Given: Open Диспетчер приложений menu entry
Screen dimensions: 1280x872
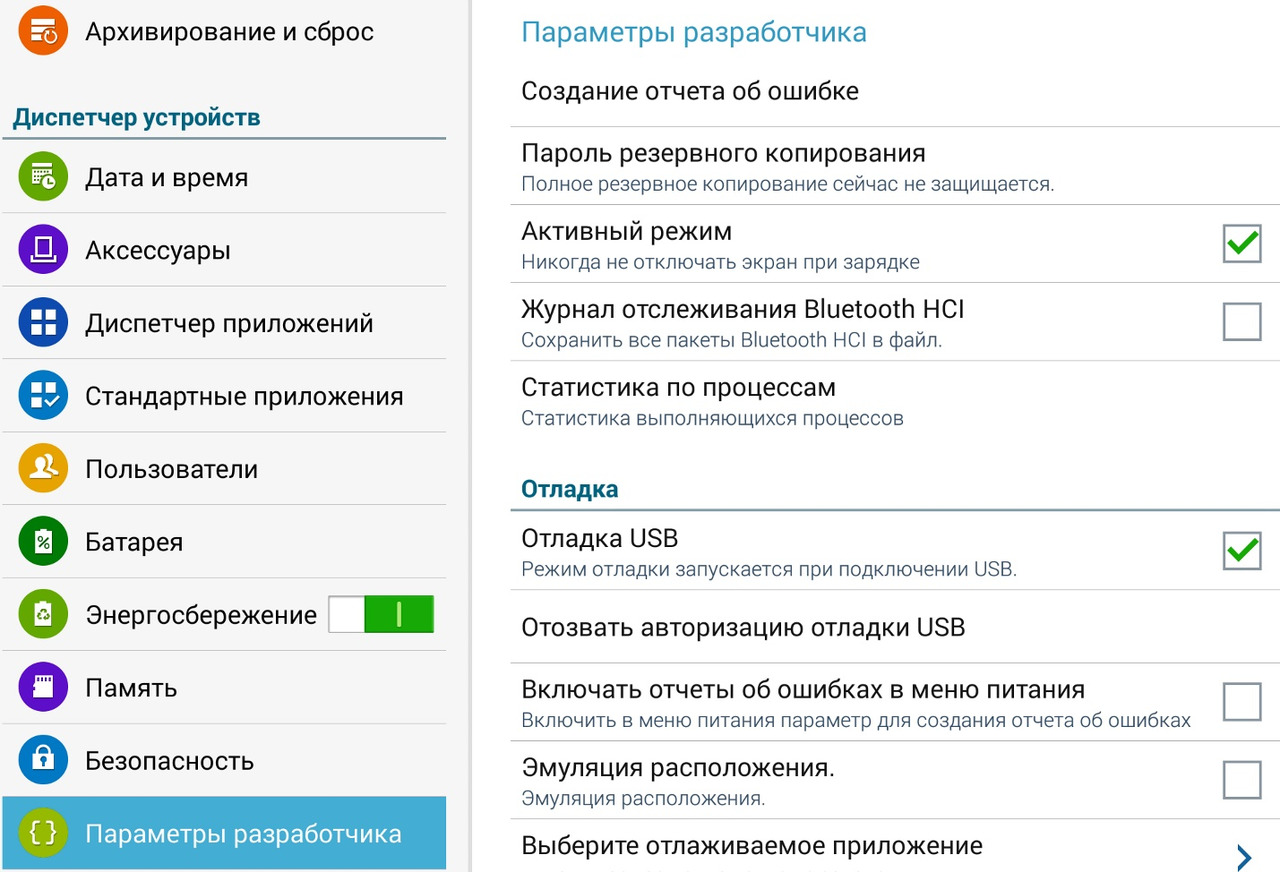Looking at the screenshot, I should click(224, 323).
